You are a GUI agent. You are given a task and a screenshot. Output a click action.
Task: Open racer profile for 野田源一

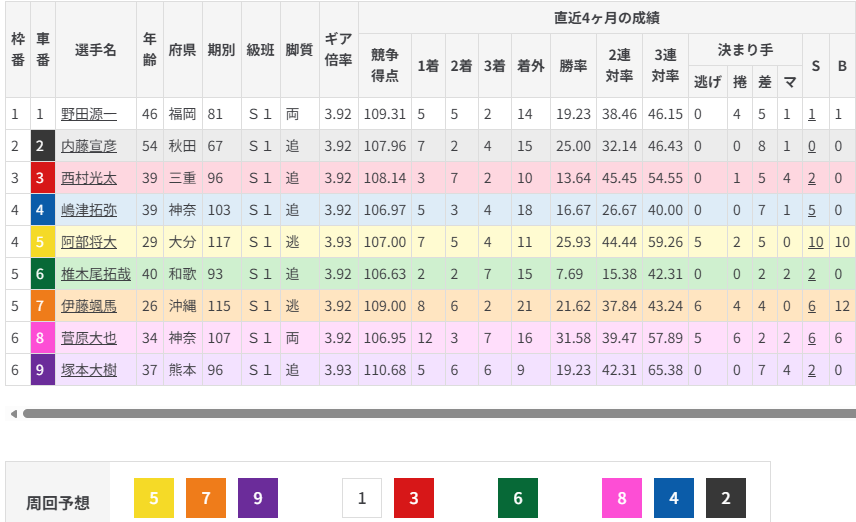point(88,114)
